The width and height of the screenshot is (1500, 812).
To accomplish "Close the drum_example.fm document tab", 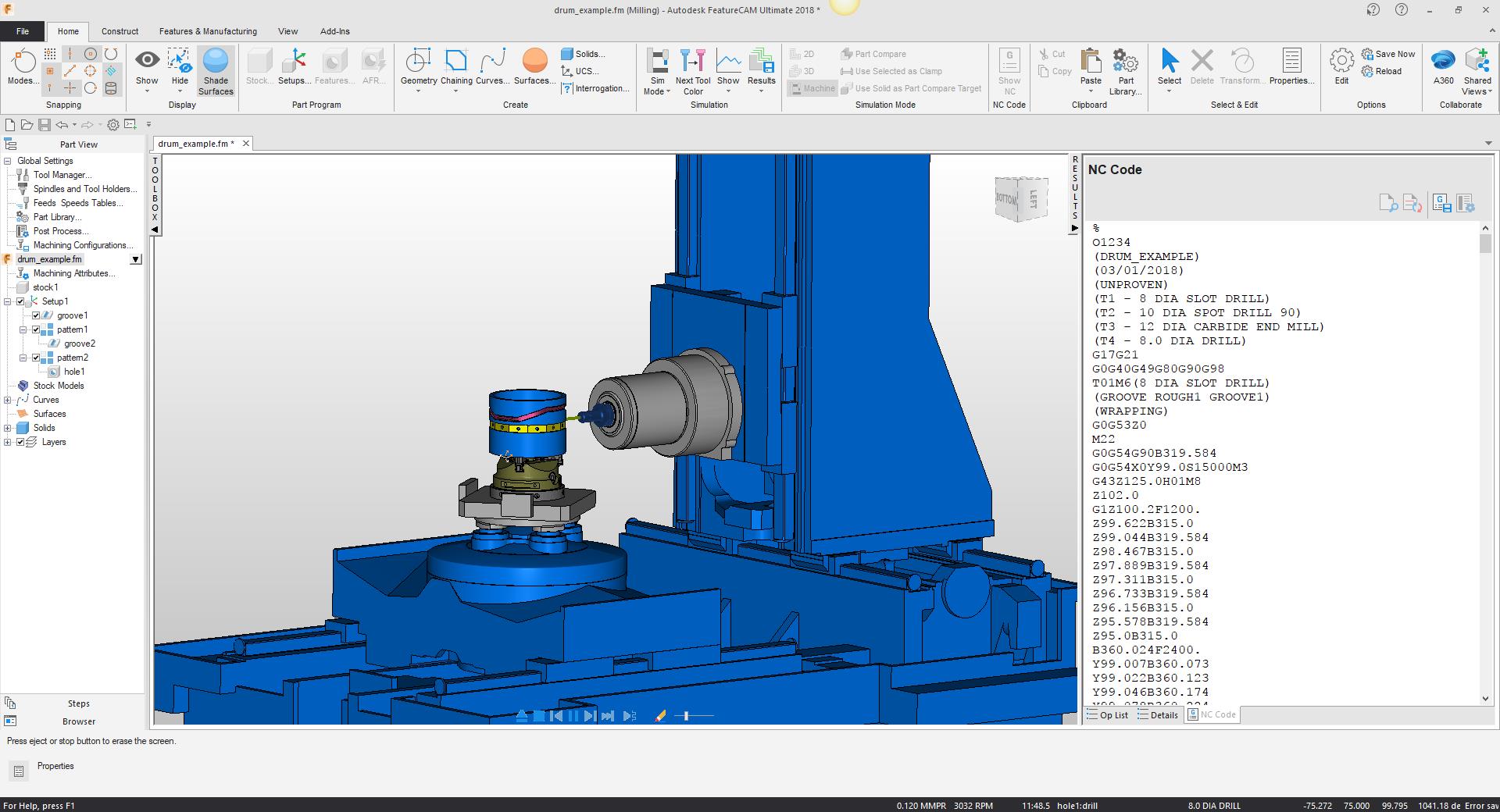I will pyautogui.click(x=245, y=144).
